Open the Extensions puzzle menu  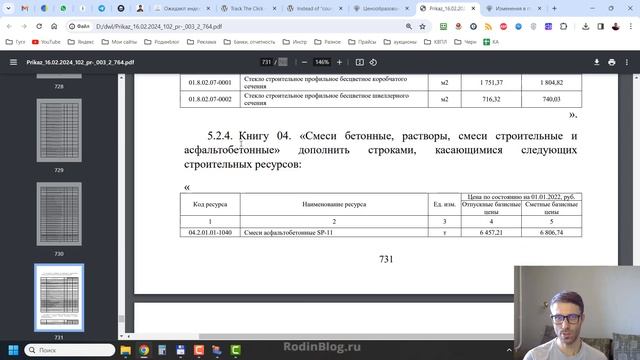point(563,26)
